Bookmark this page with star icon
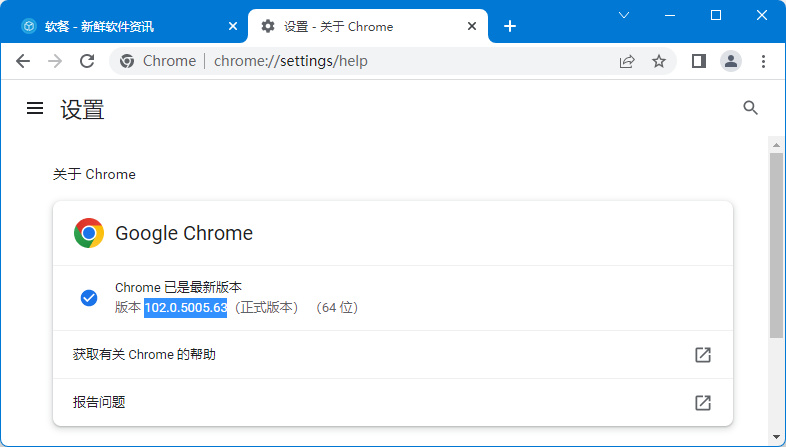The image size is (786, 447). (x=659, y=61)
